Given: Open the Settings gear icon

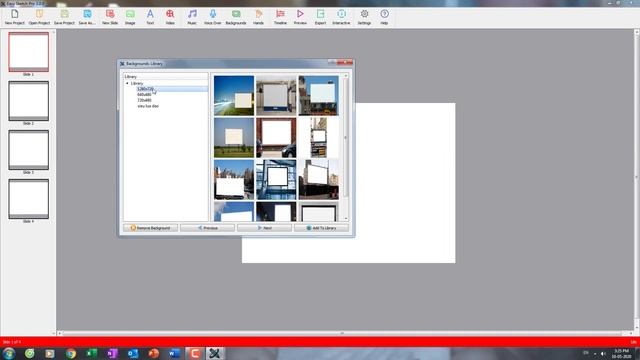Looking at the screenshot, I should [364, 17].
